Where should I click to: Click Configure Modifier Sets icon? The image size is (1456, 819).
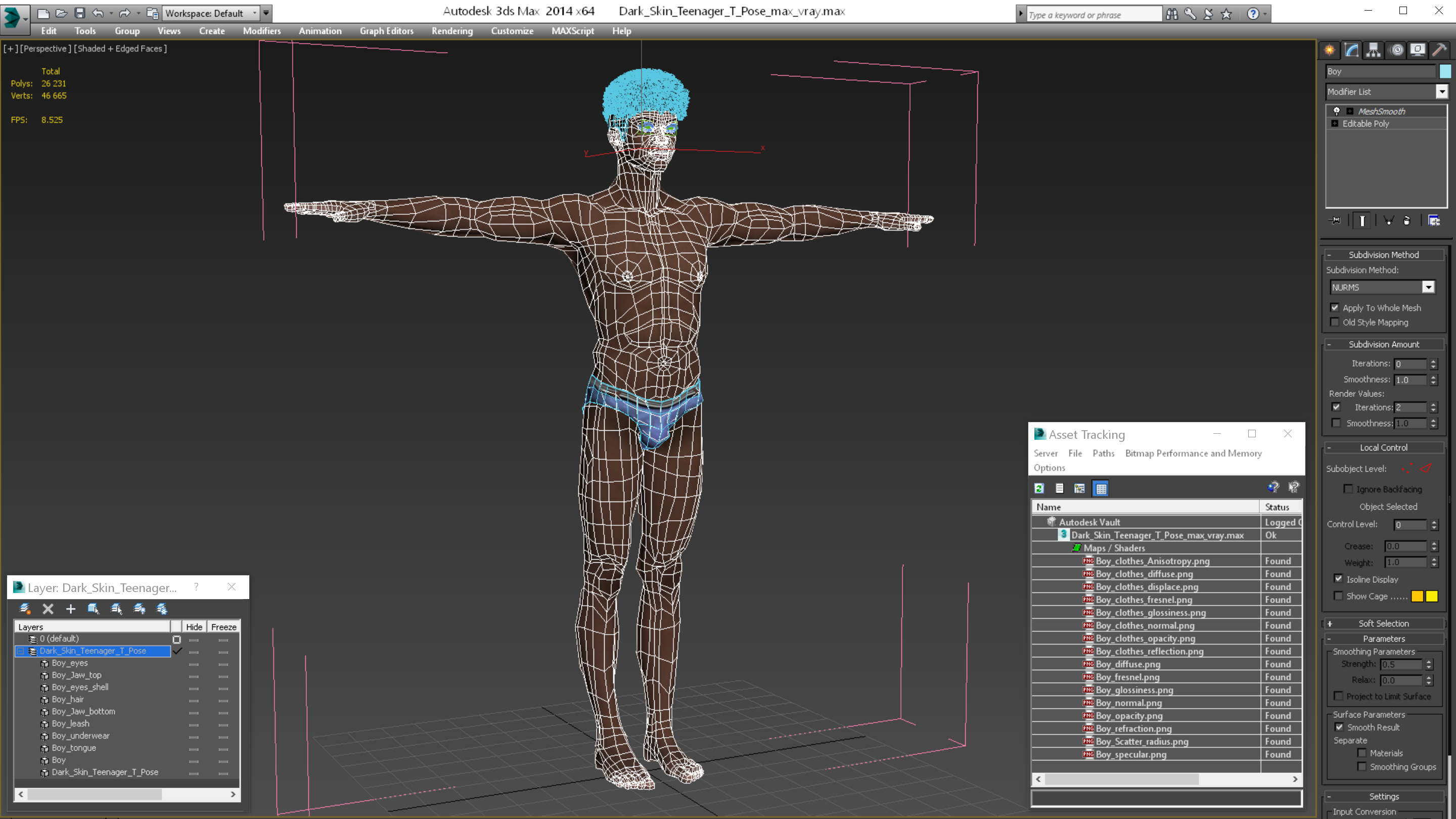(x=1434, y=220)
